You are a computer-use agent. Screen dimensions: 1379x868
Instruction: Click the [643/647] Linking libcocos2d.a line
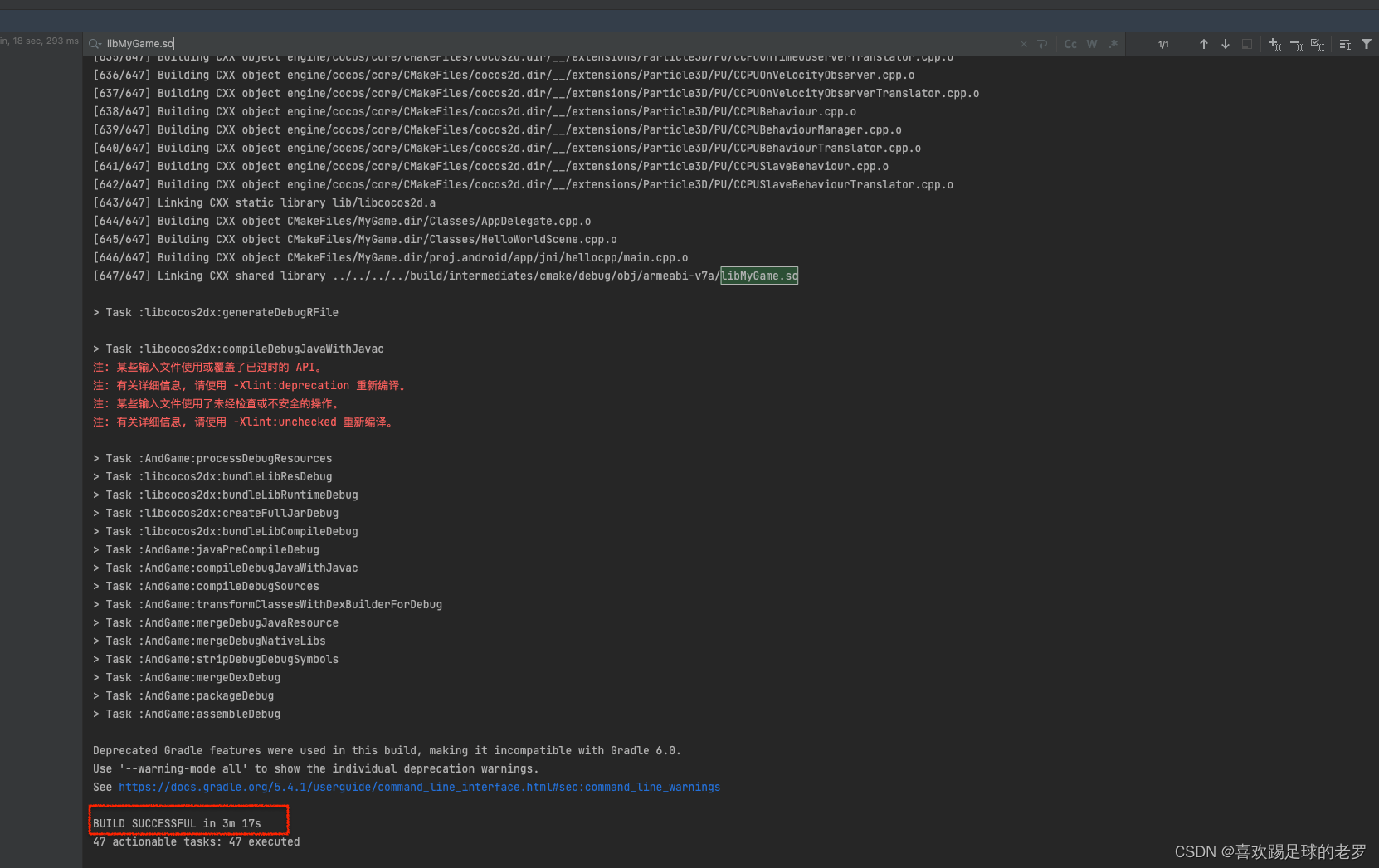click(264, 202)
